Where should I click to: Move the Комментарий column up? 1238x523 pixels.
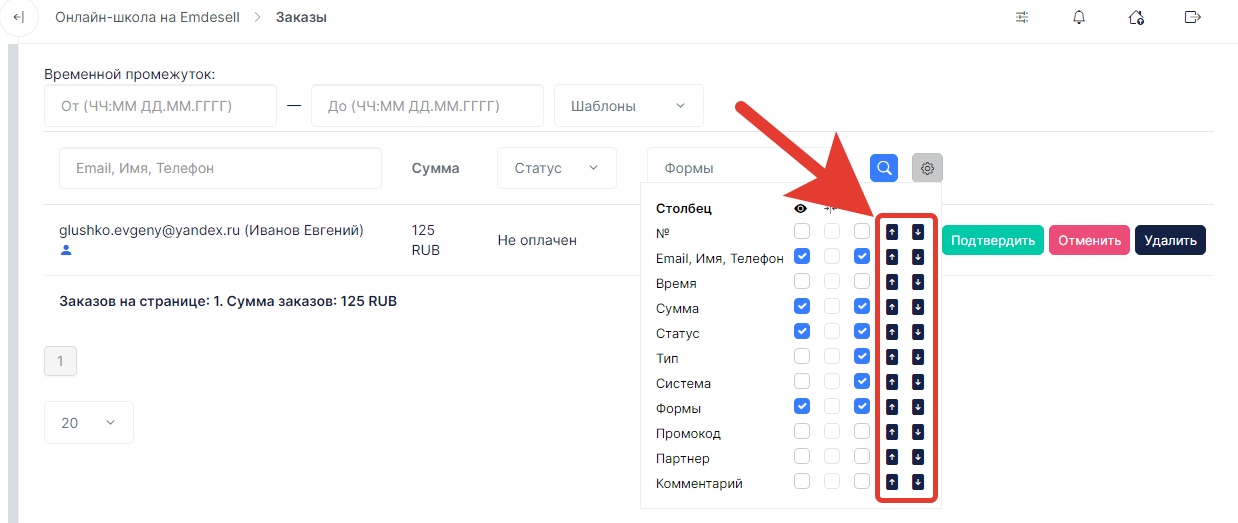[x=893, y=482]
